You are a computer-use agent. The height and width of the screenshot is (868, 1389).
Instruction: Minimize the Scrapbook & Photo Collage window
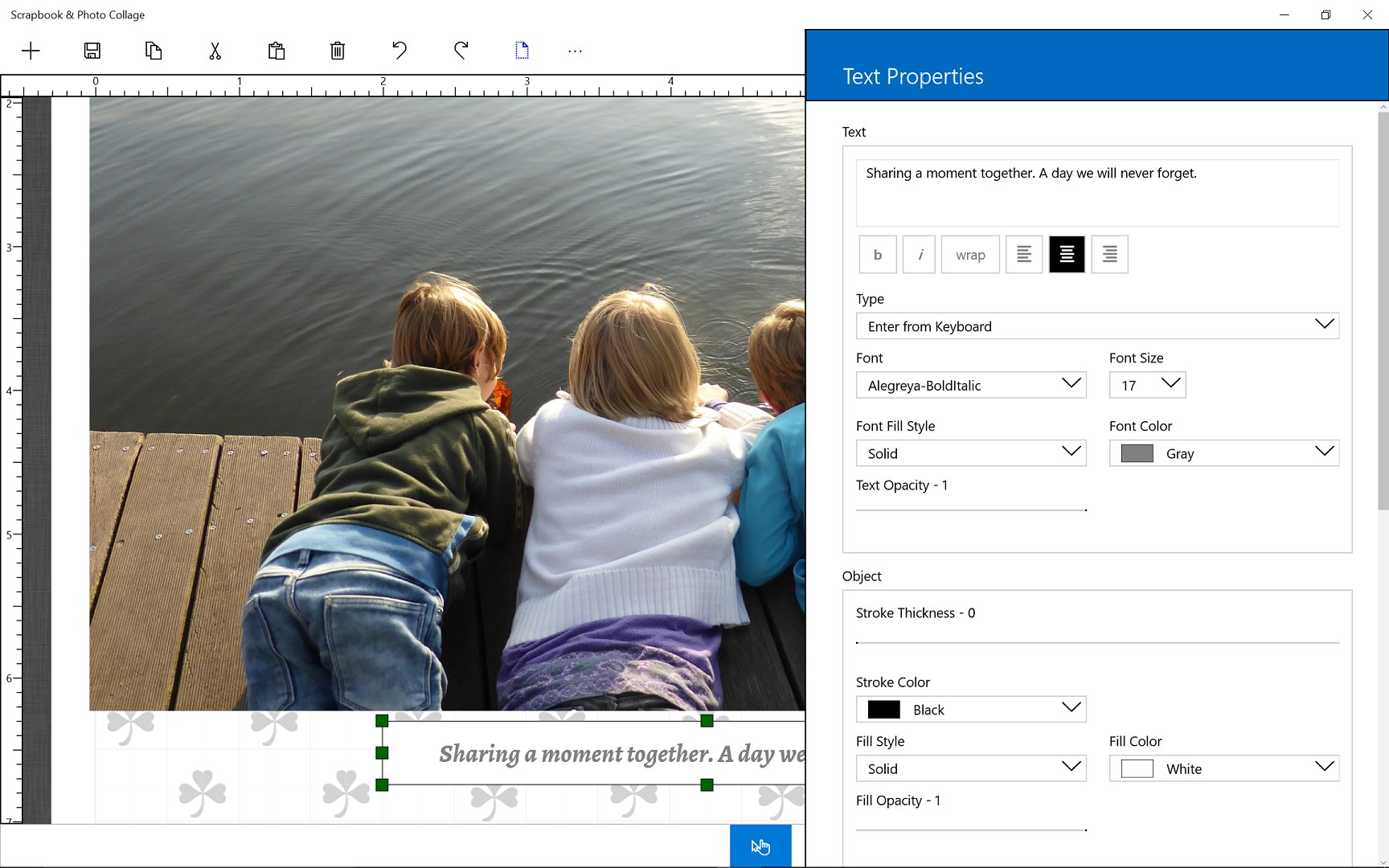tap(1285, 14)
